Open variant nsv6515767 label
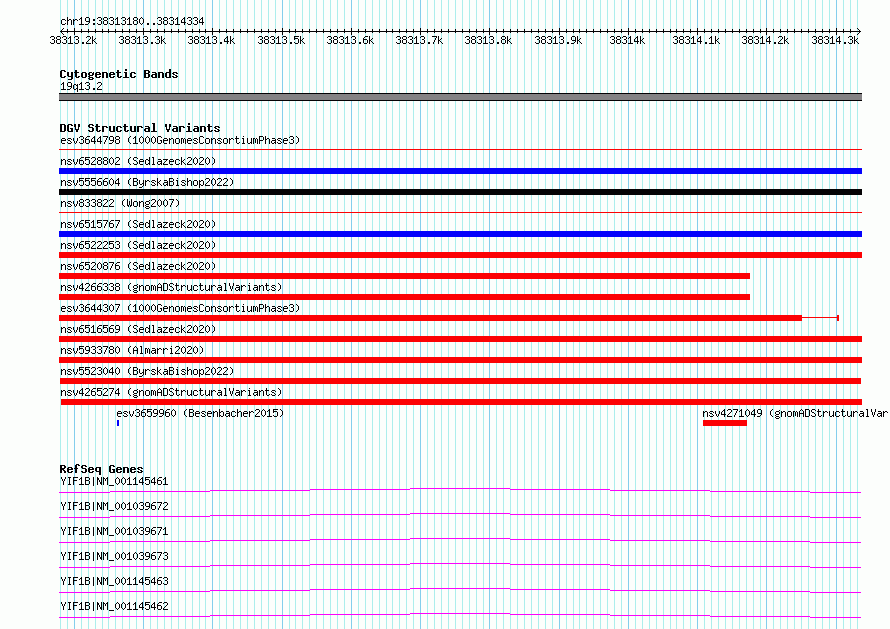890x629 pixels. (138, 224)
